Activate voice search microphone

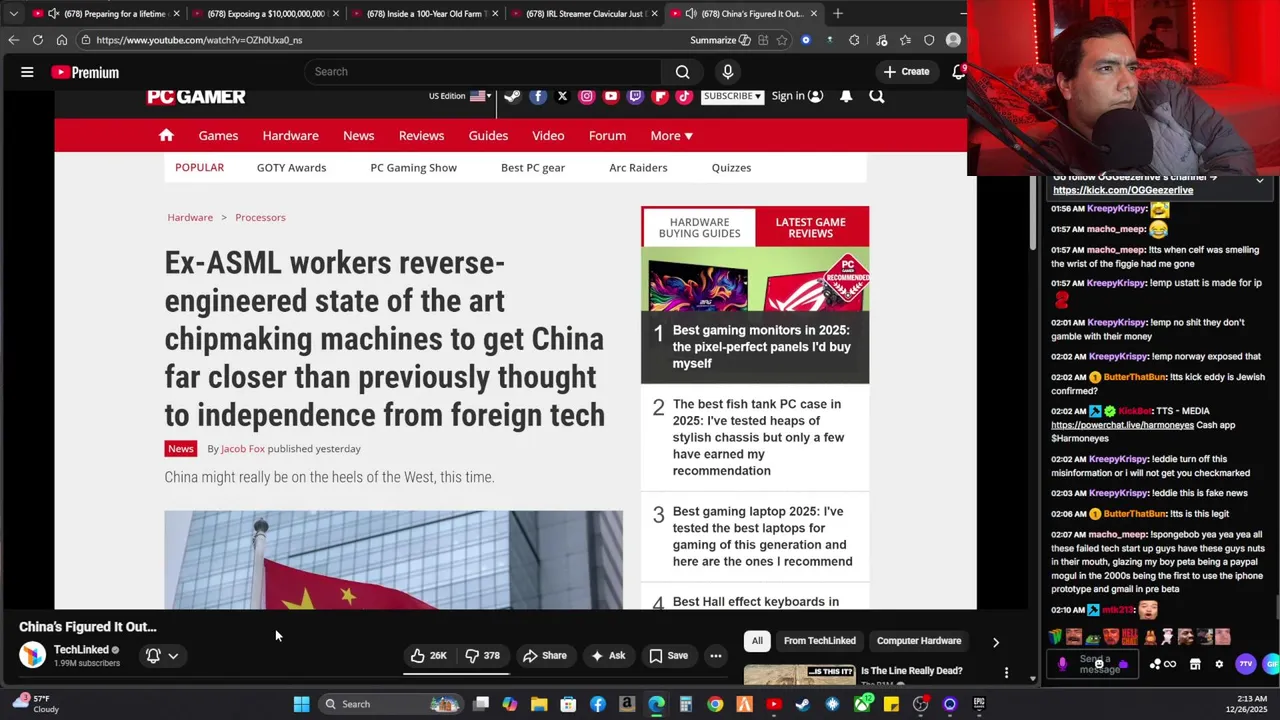point(727,72)
